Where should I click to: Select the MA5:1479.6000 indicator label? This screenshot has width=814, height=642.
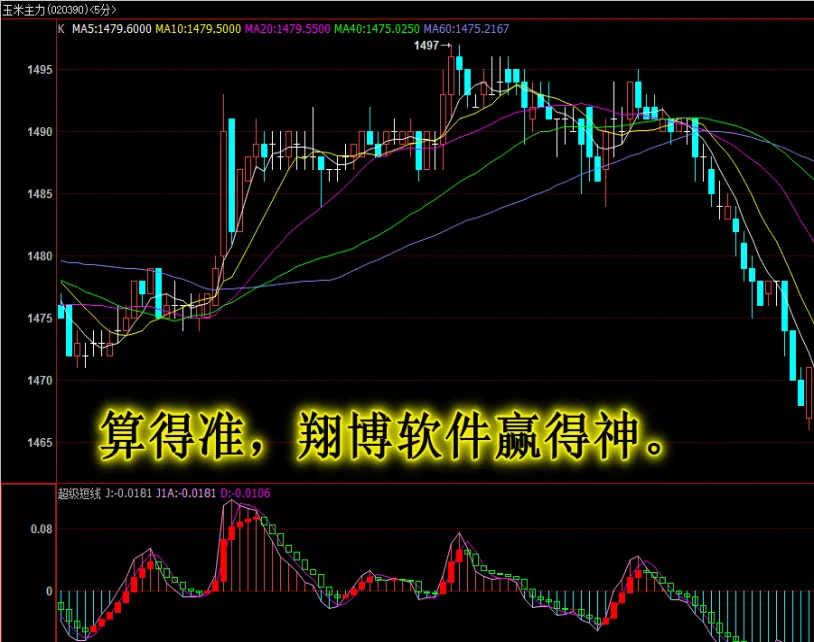pyautogui.click(x=112, y=29)
